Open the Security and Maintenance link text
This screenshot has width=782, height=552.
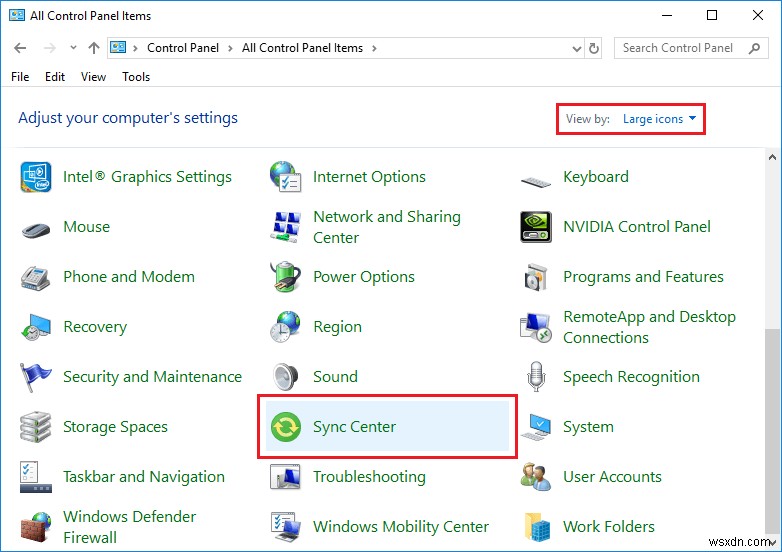[x=152, y=377]
